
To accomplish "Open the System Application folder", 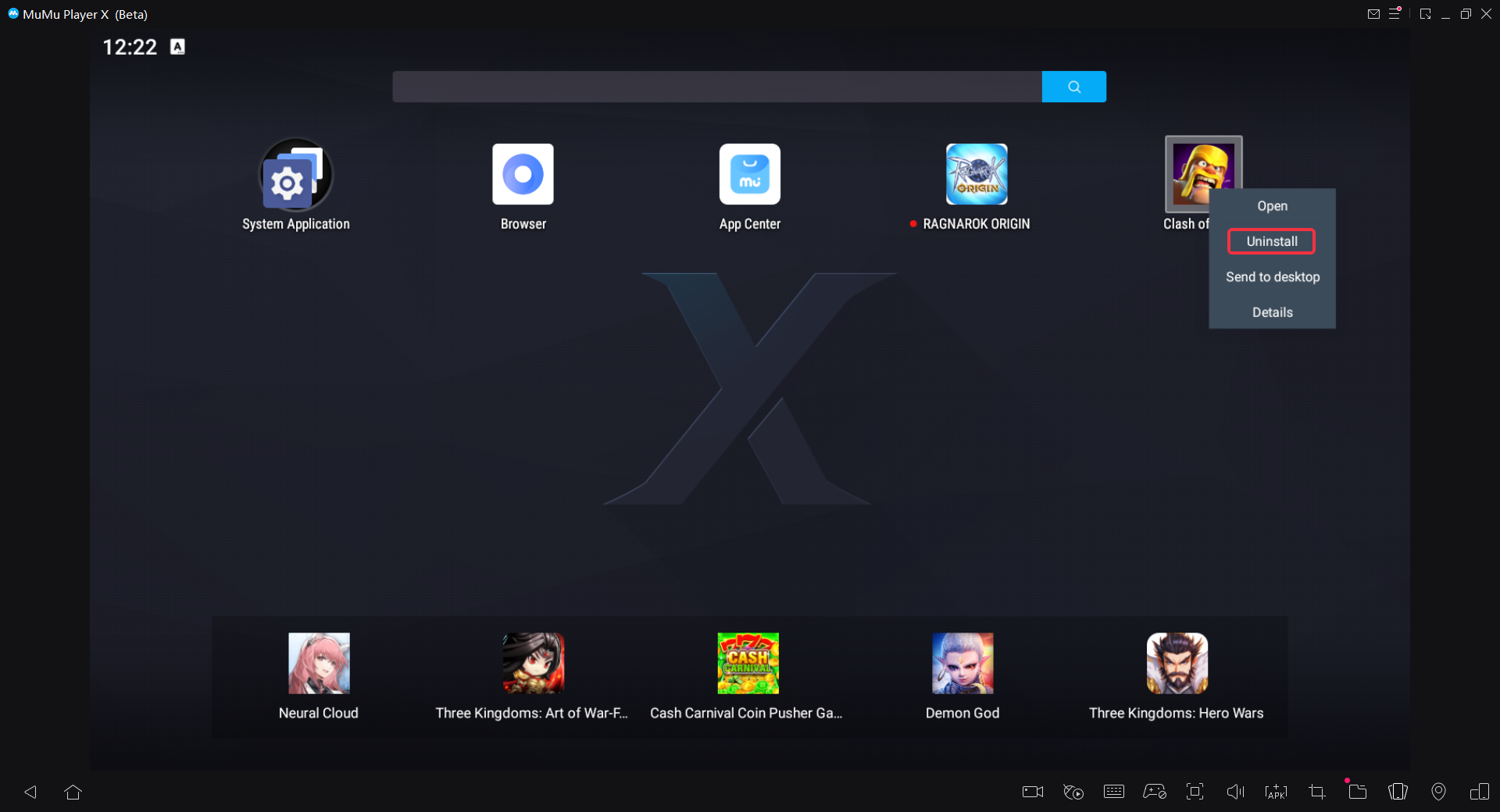I will coord(296,175).
